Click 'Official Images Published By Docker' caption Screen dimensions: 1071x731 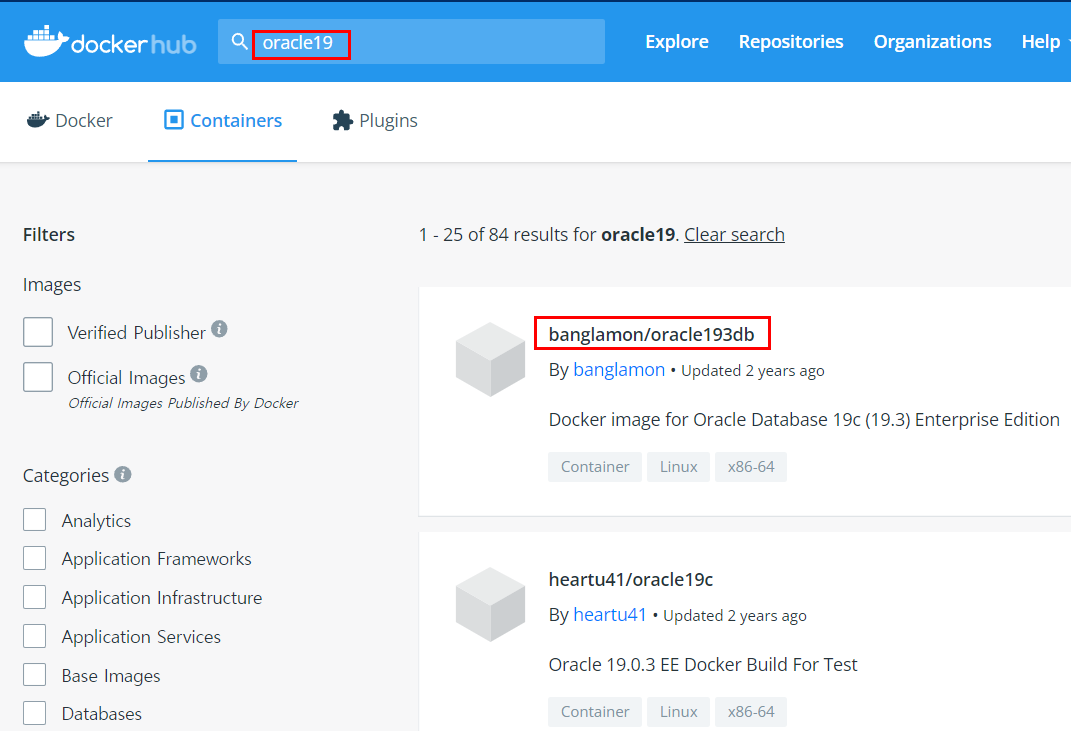click(x=183, y=403)
